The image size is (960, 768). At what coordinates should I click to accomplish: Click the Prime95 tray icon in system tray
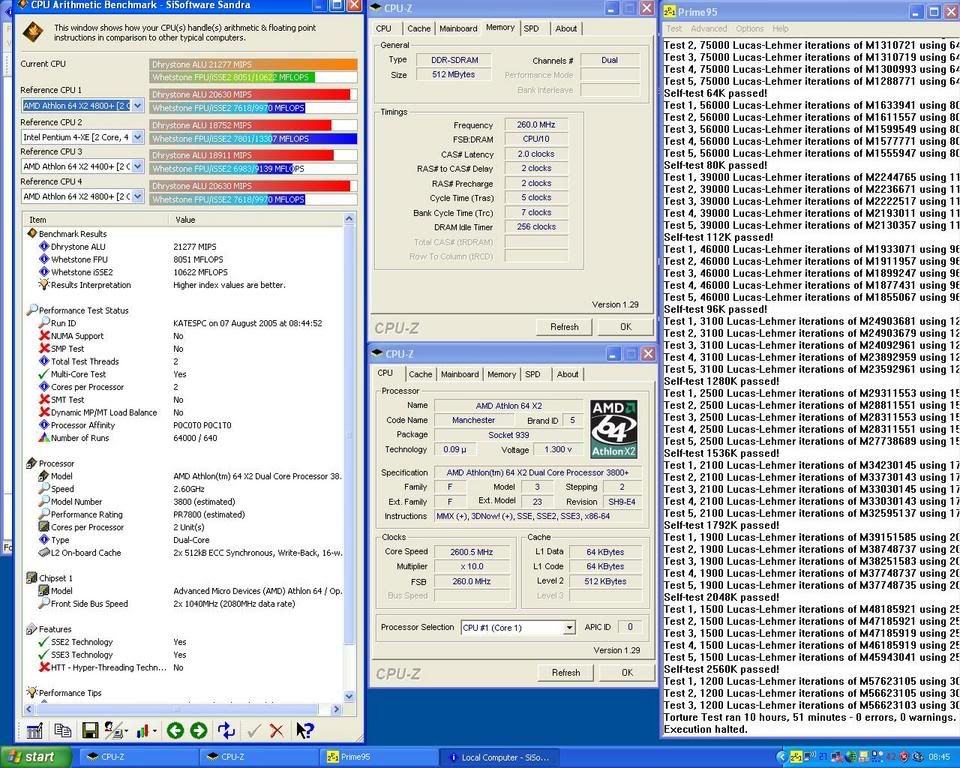(796, 757)
